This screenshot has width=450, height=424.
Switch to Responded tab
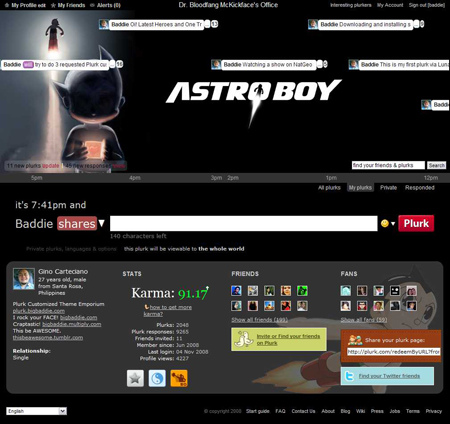(x=420, y=188)
